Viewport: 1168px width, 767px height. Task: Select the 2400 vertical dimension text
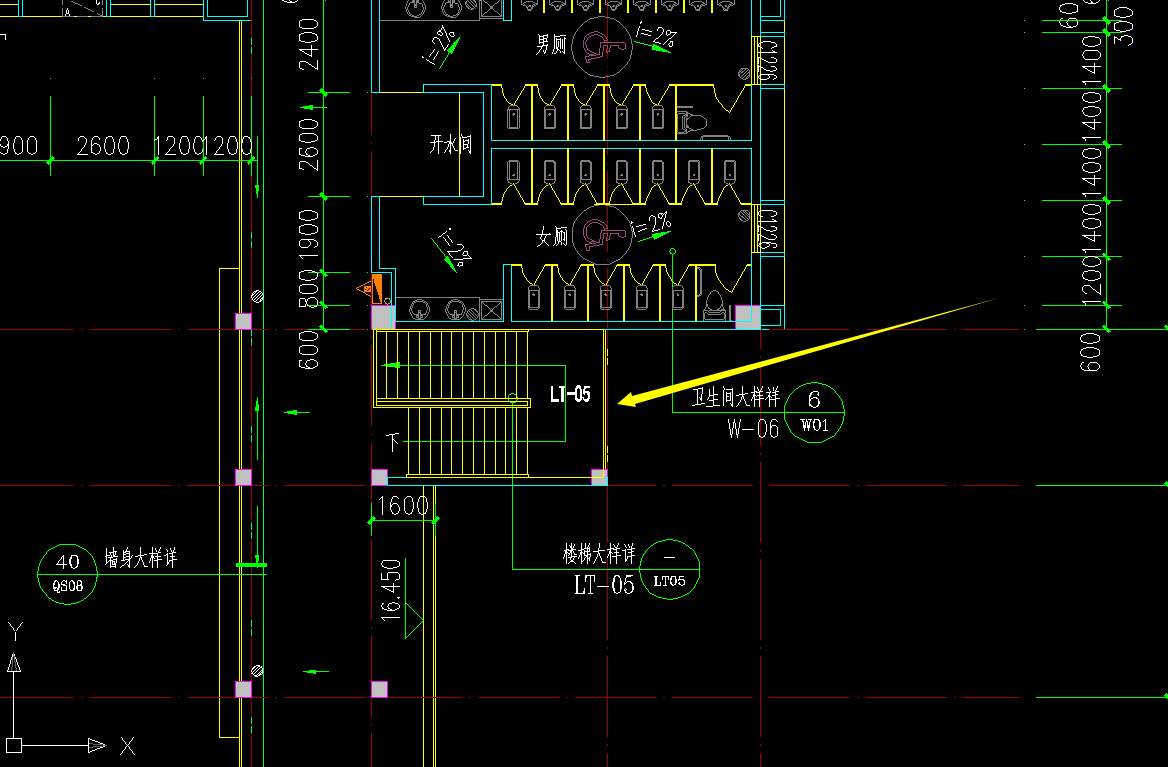tap(308, 45)
